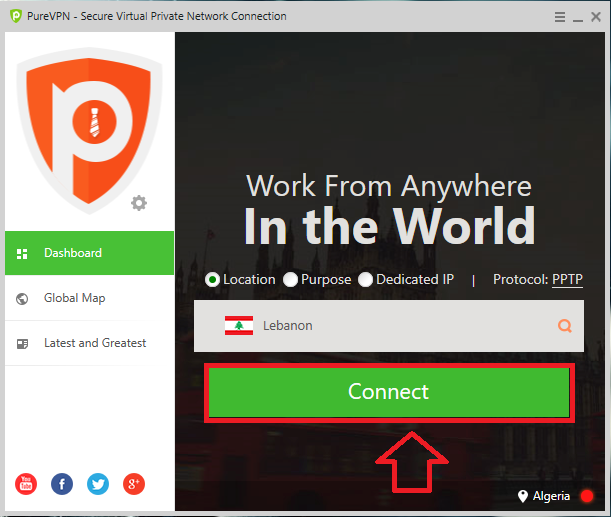611x517 pixels.
Task: Open the Google Plus social link
Action: 134,484
